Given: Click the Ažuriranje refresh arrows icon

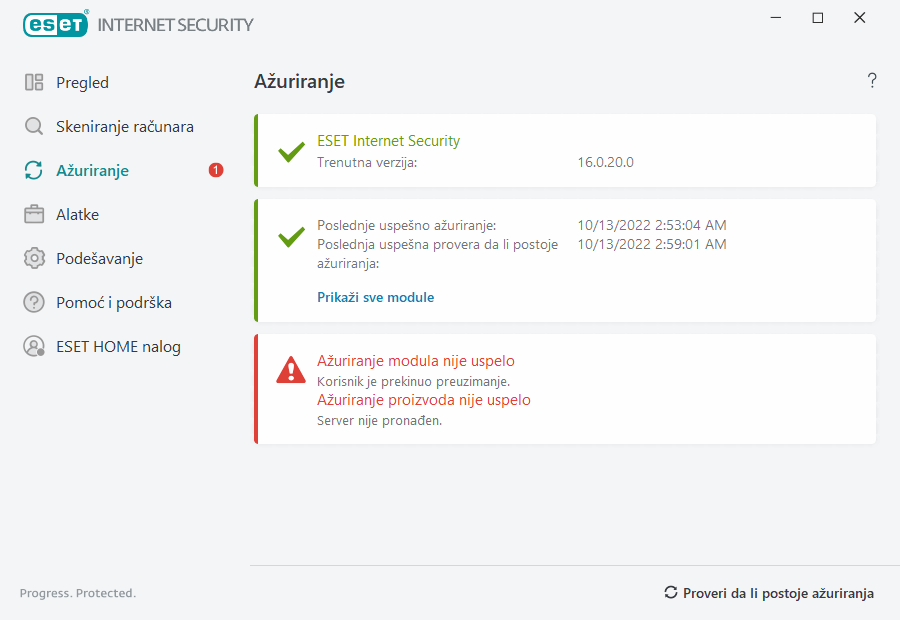Looking at the screenshot, I should coord(34,171).
